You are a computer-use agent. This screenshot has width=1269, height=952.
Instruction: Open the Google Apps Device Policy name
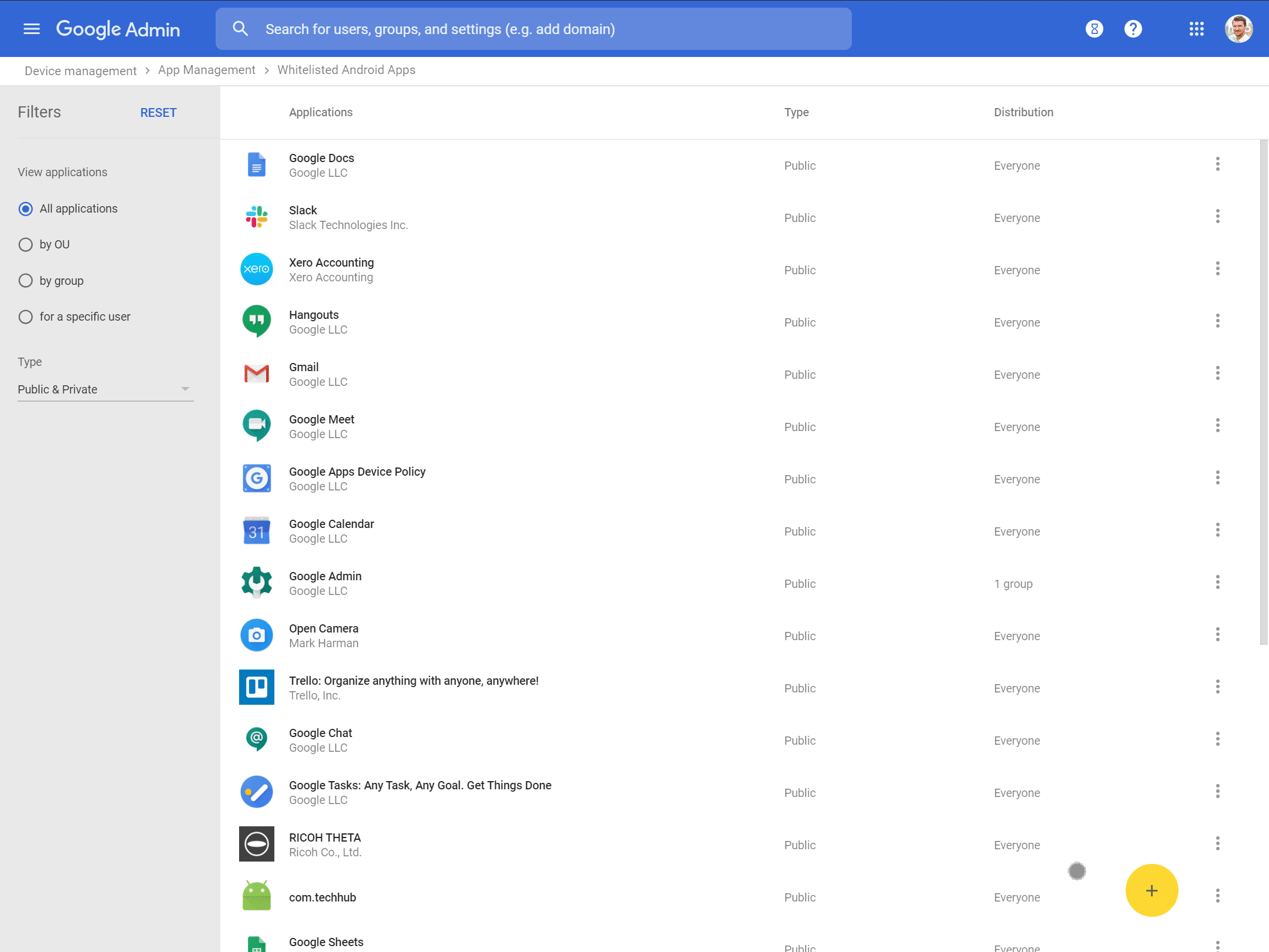coord(357,472)
